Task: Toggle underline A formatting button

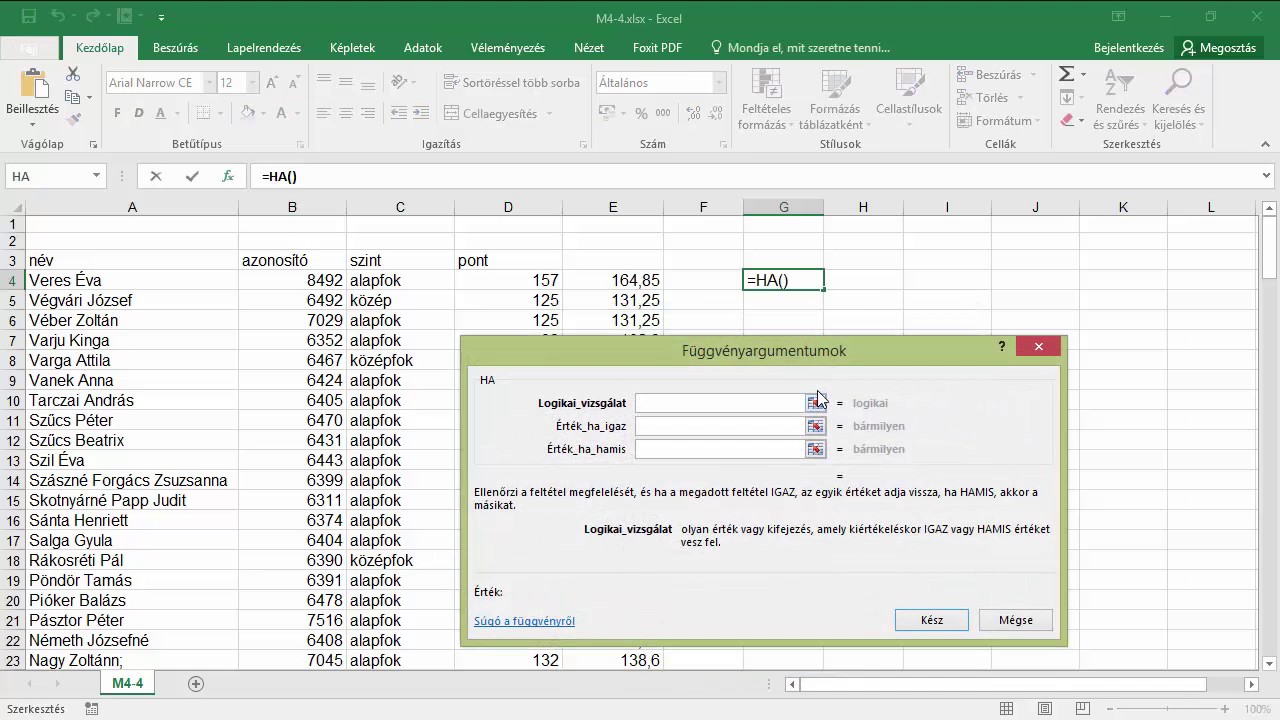Action: point(158,113)
